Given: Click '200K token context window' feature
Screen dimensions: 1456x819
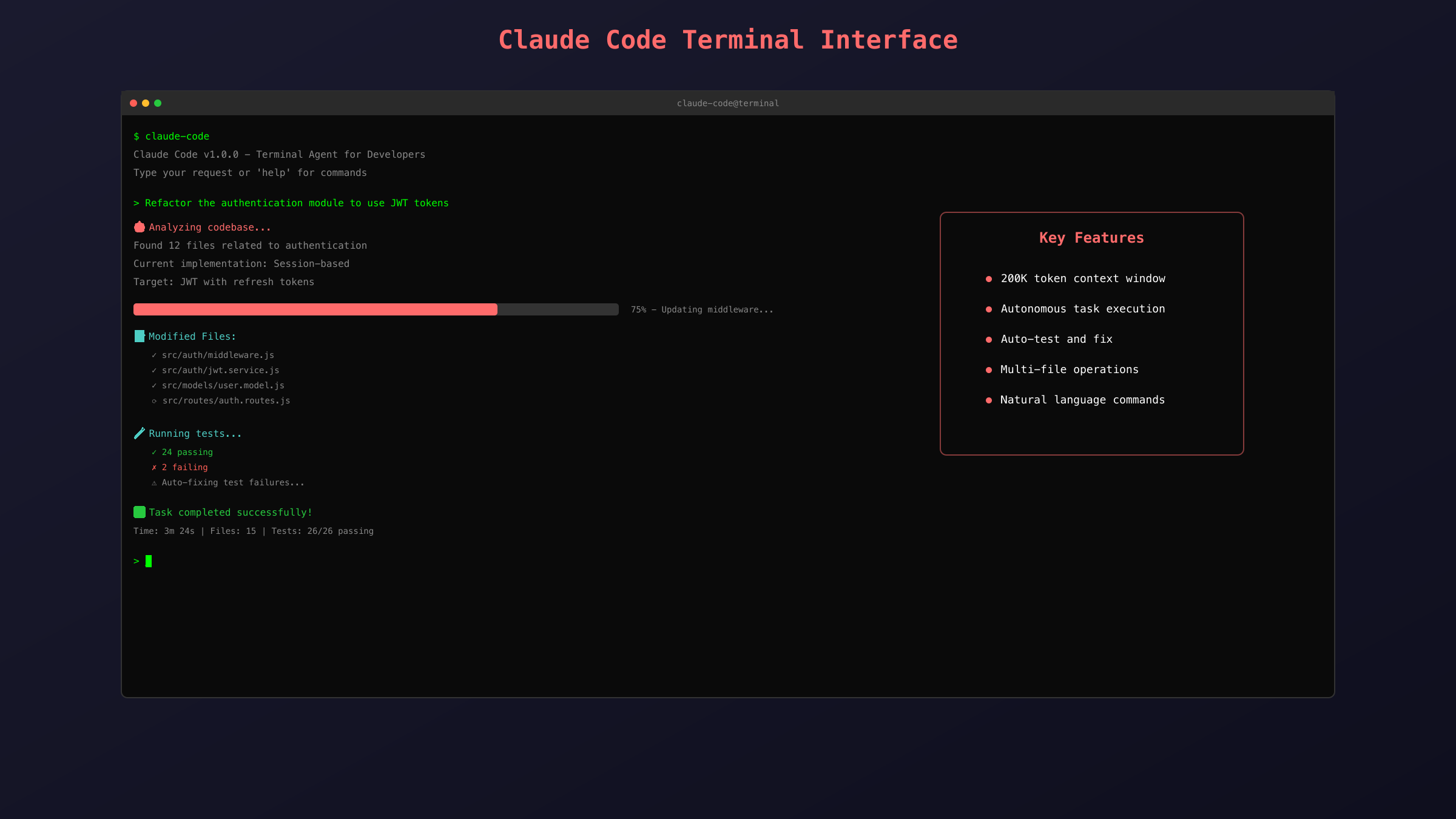Looking at the screenshot, I should 1083,278.
